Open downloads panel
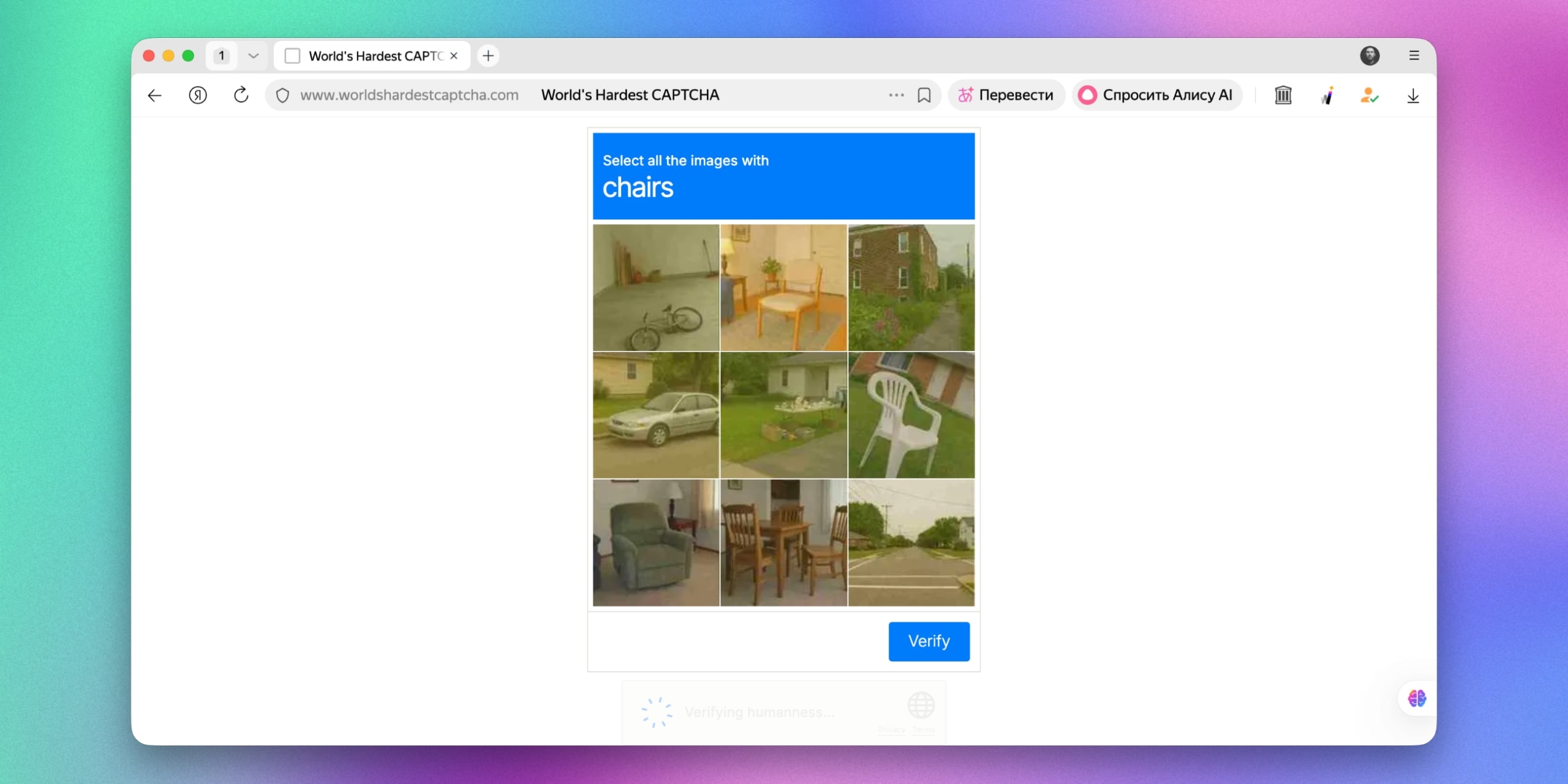This screenshot has width=1568, height=784. pyautogui.click(x=1413, y=96)
